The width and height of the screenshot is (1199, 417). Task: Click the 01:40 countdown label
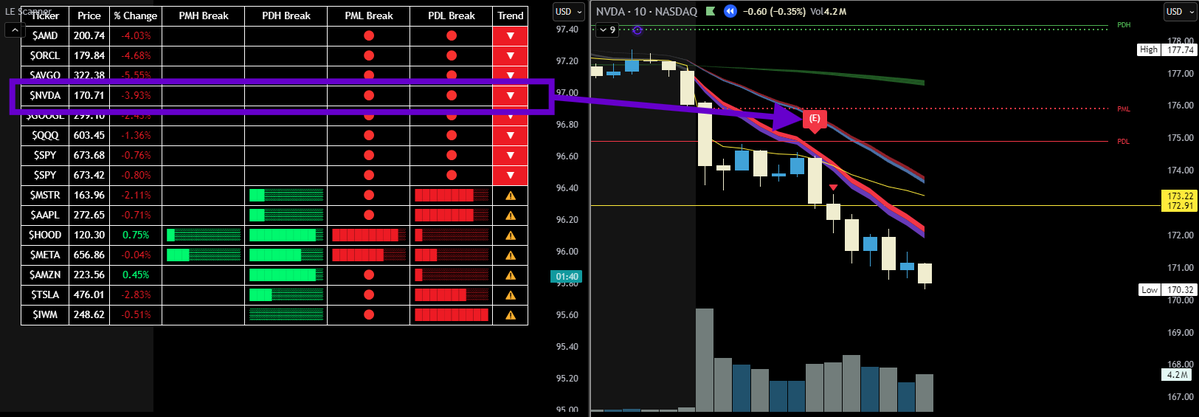click(569, 276)
